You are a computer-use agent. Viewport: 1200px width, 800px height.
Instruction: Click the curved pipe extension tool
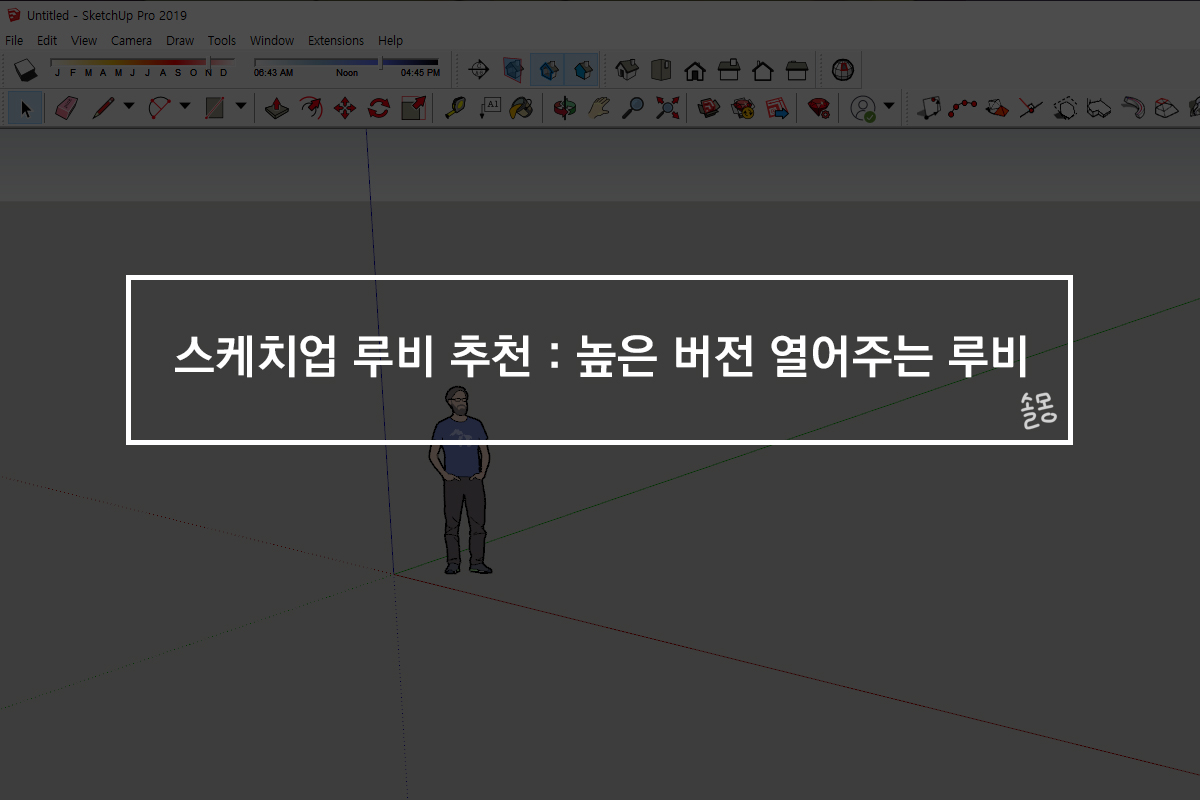(1133, 108)
